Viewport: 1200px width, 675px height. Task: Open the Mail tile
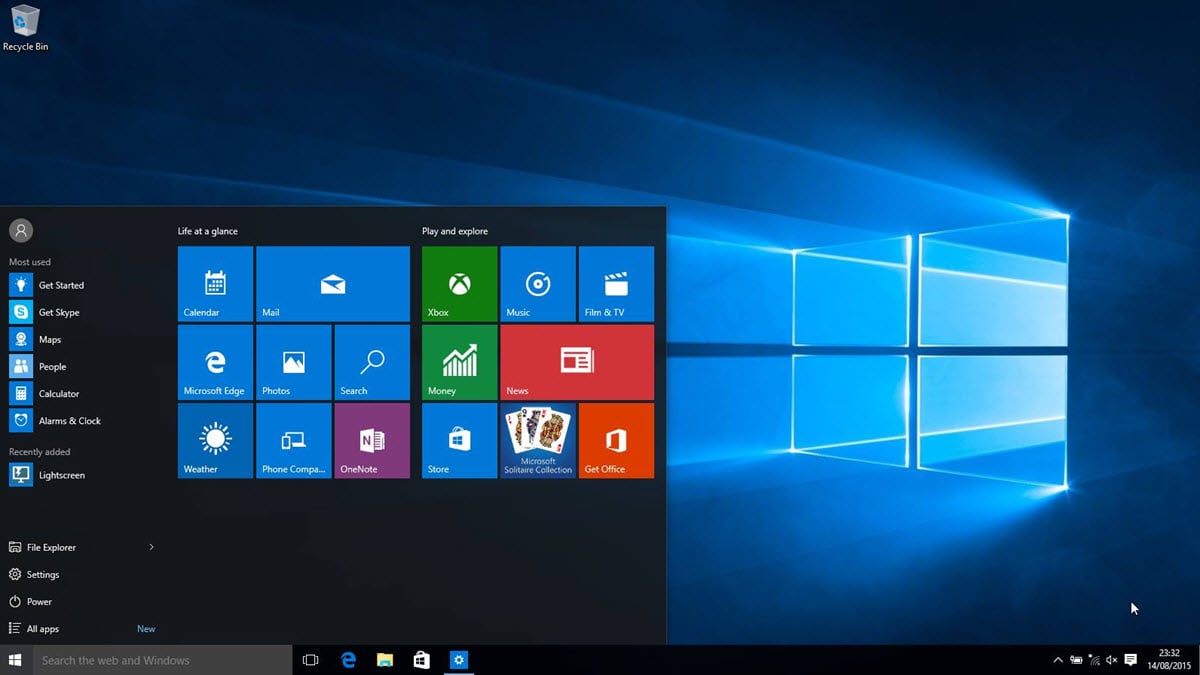point(333,284)
